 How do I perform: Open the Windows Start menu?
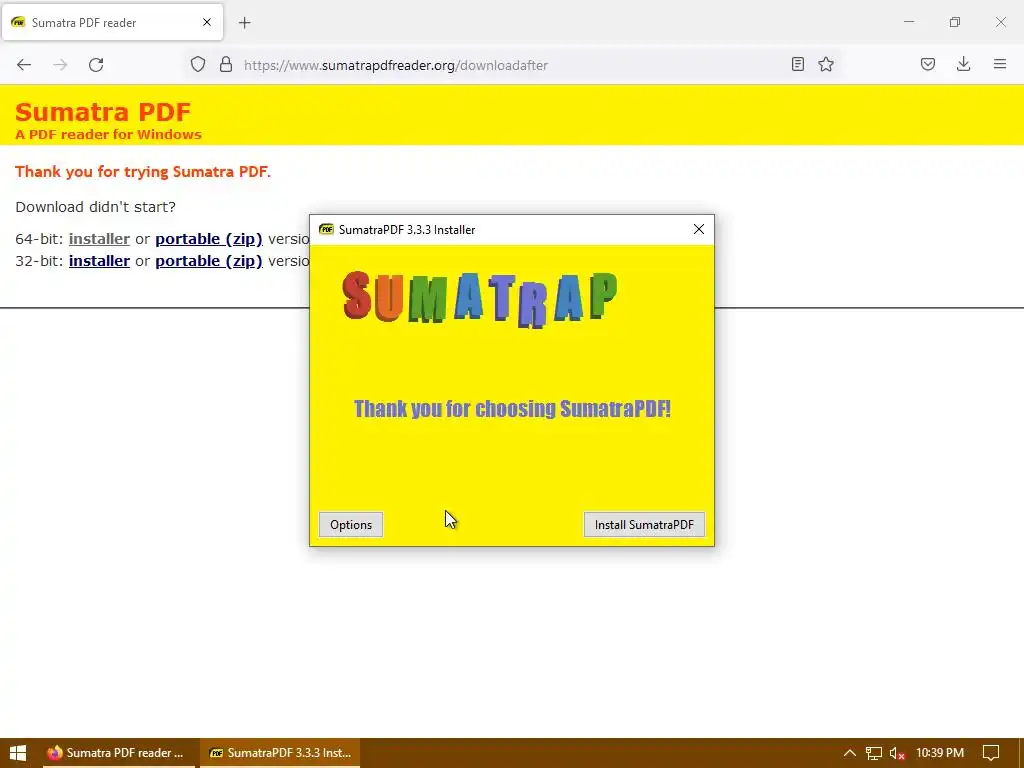[x=18, y=753]
